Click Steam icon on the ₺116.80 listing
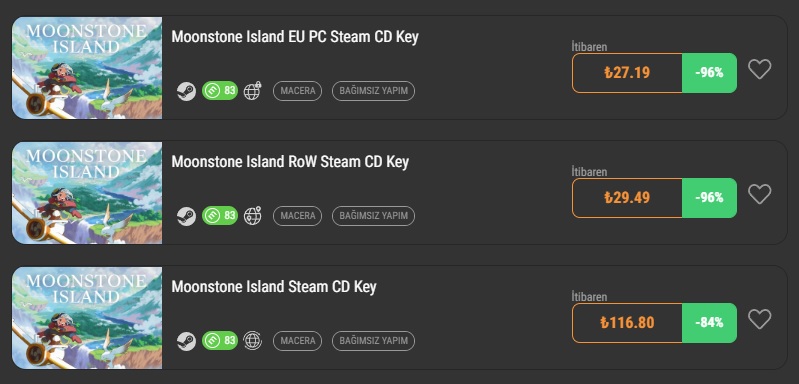The width and height of the screenshot is (799, 384). (x=187, y=341)
